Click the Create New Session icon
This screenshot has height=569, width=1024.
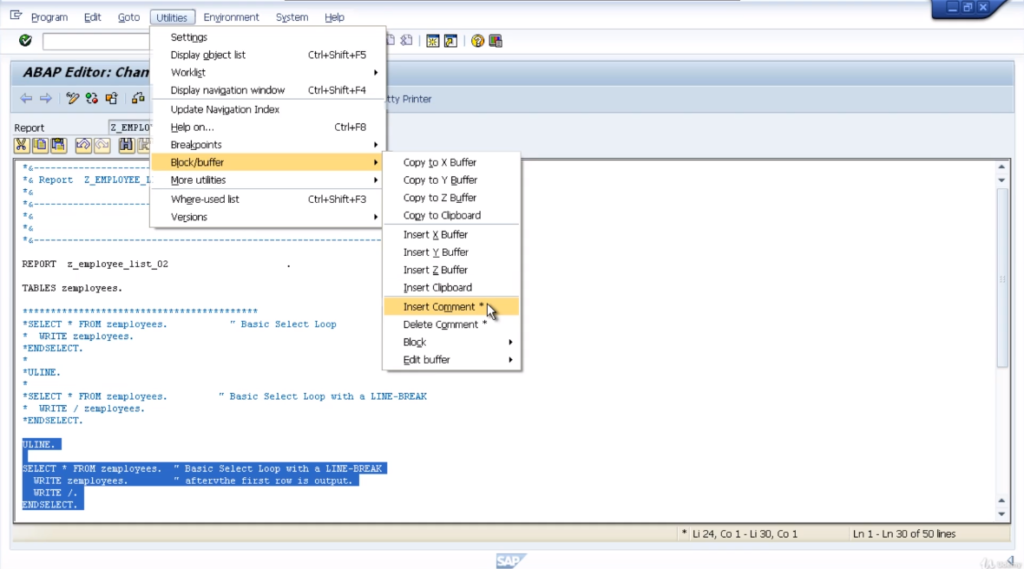[x=432, y=41]
